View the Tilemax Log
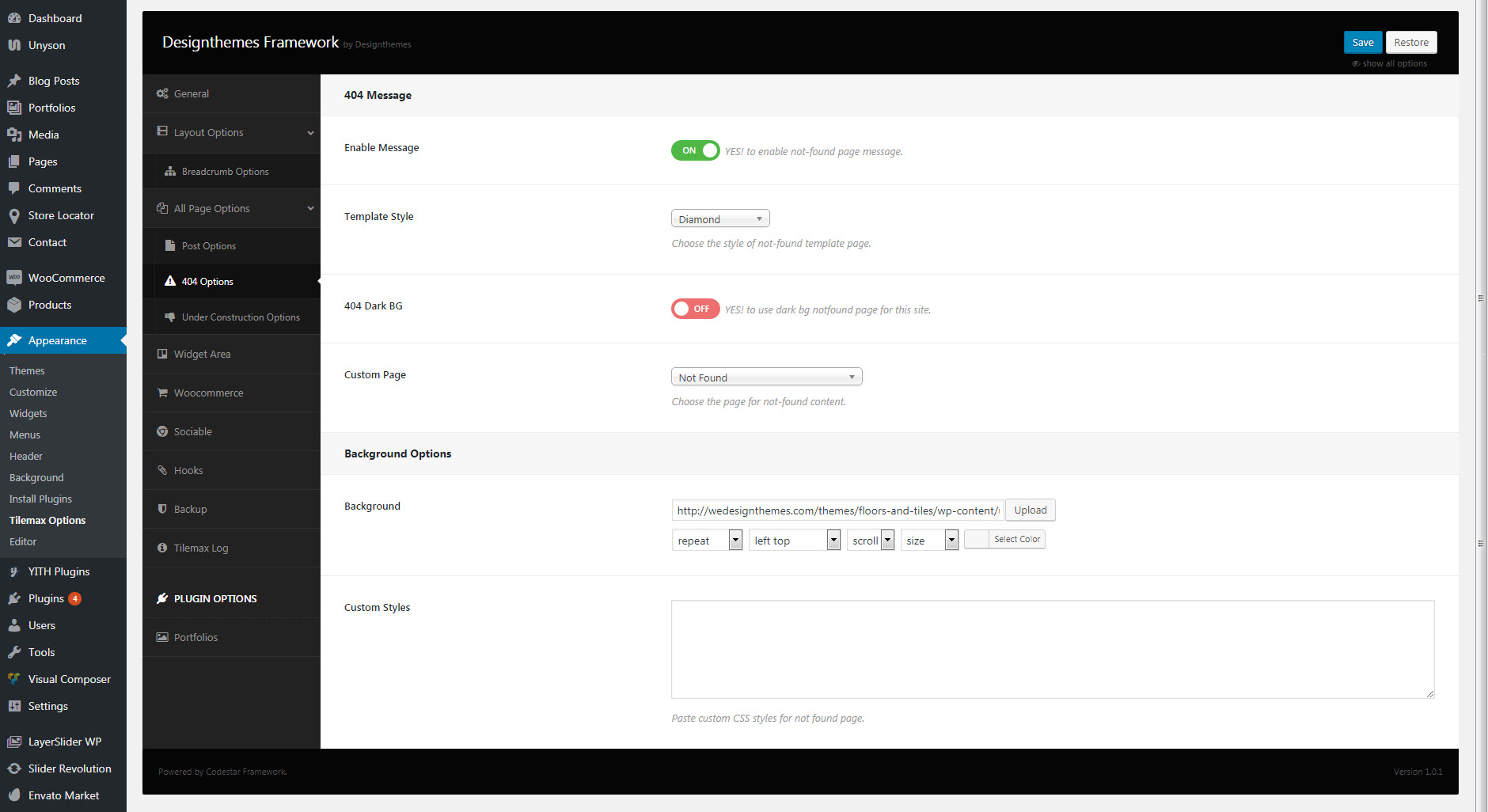The height and width of the screenshot is (812, 1488). [200, 548]
